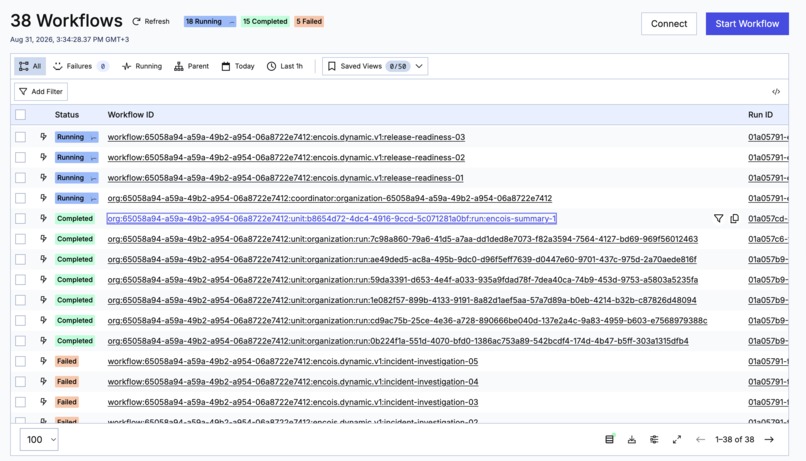This screenshot has height=461, width=806.
Task: Select the Today view tab
Action: [238, 66]
